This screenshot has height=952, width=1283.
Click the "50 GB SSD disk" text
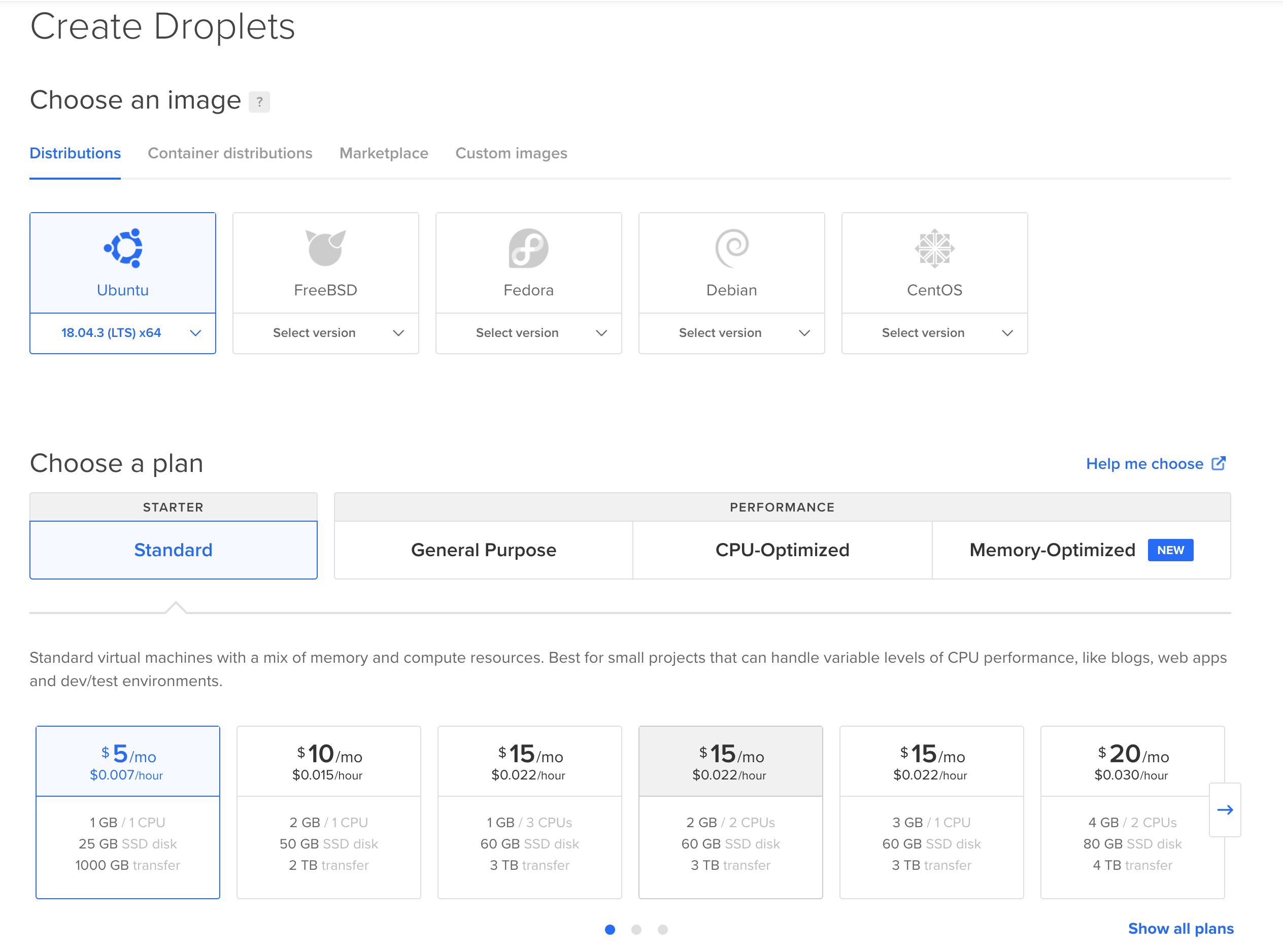(x=328, y=844)
